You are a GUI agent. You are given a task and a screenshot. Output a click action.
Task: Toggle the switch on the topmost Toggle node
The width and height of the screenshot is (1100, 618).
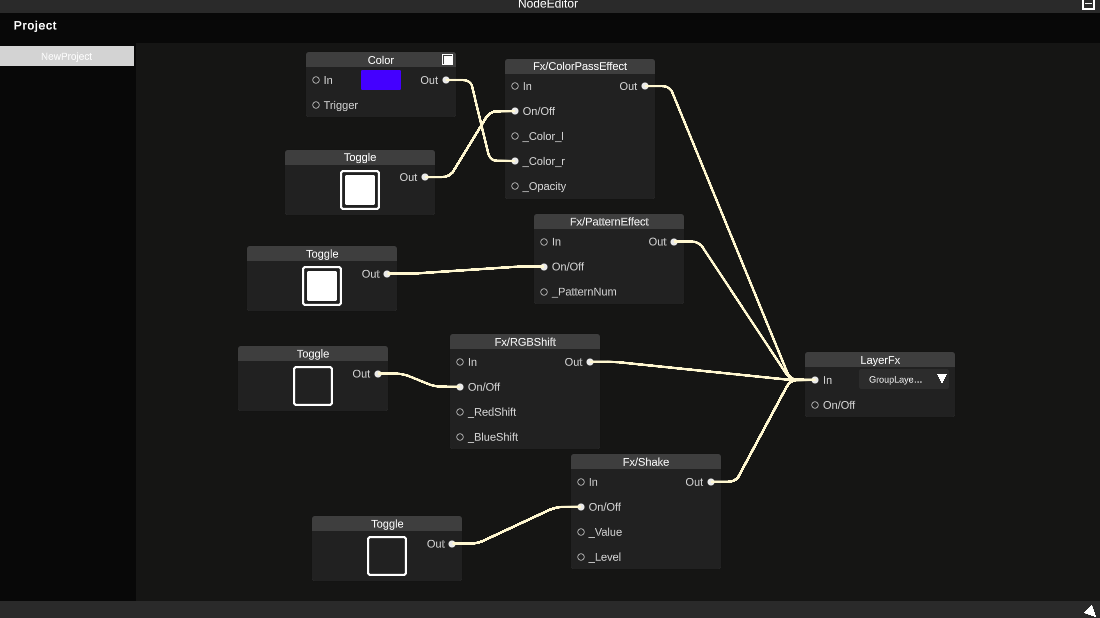pyautogui.click(x=359, y=190)
